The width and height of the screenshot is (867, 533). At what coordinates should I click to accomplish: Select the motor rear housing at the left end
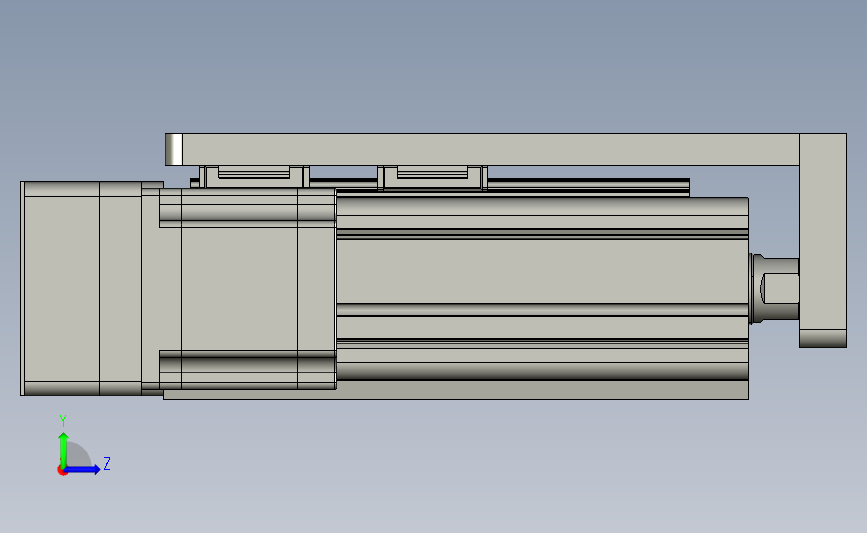[x=61, y=288]
